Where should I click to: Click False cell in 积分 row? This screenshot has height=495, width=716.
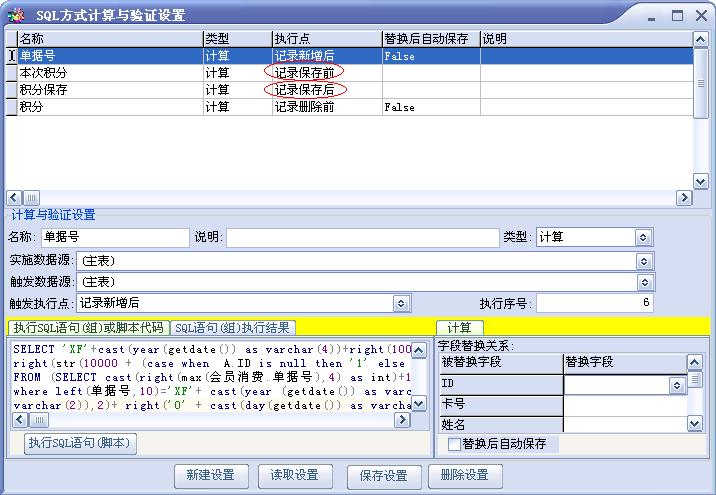[431, 107]
